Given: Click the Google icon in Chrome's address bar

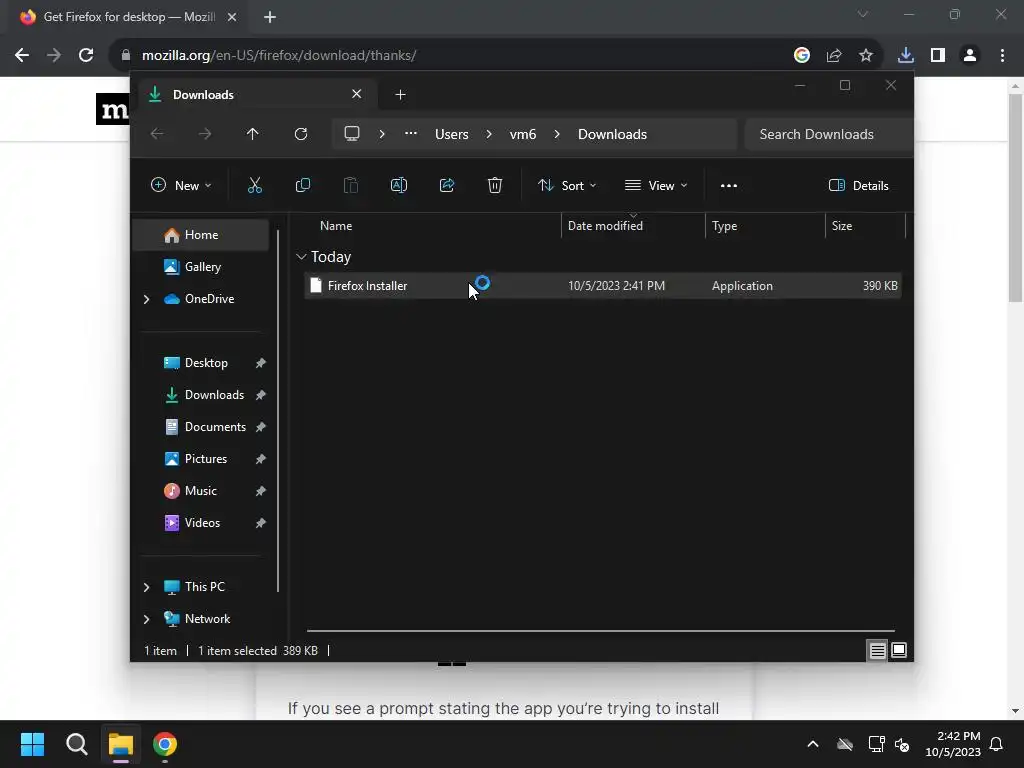Looking at the screenshot, I should [802, 56].
